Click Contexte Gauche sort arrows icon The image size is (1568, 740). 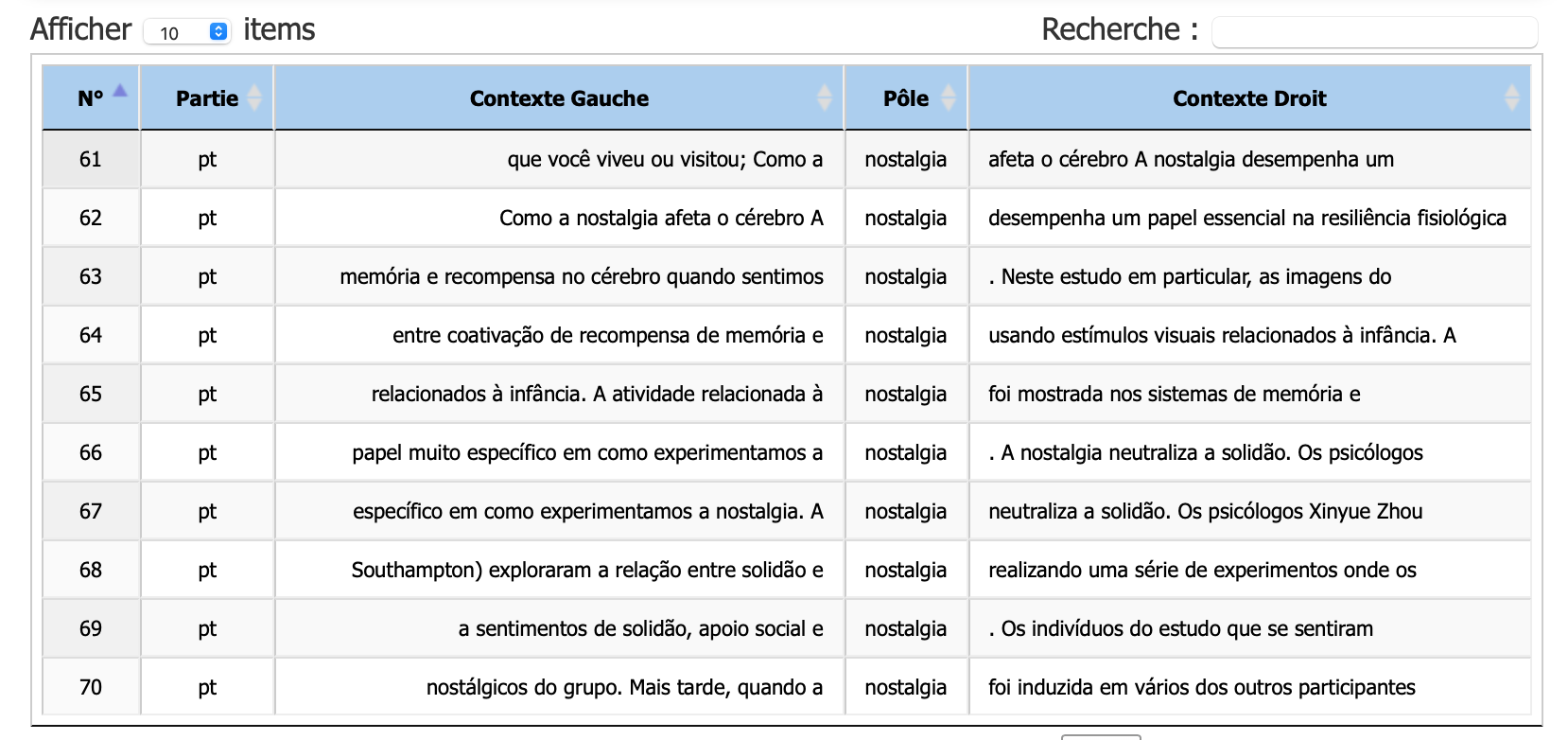(x=825, y=97)
